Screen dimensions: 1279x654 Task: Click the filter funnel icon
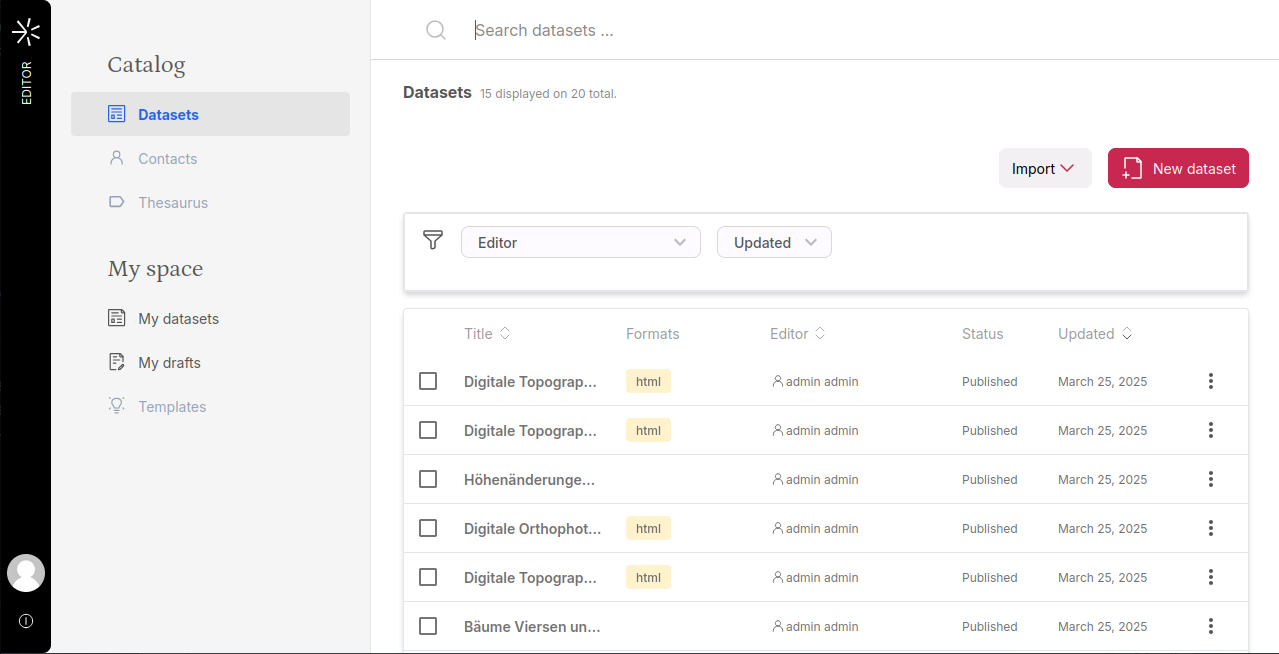tap(433, 240)
